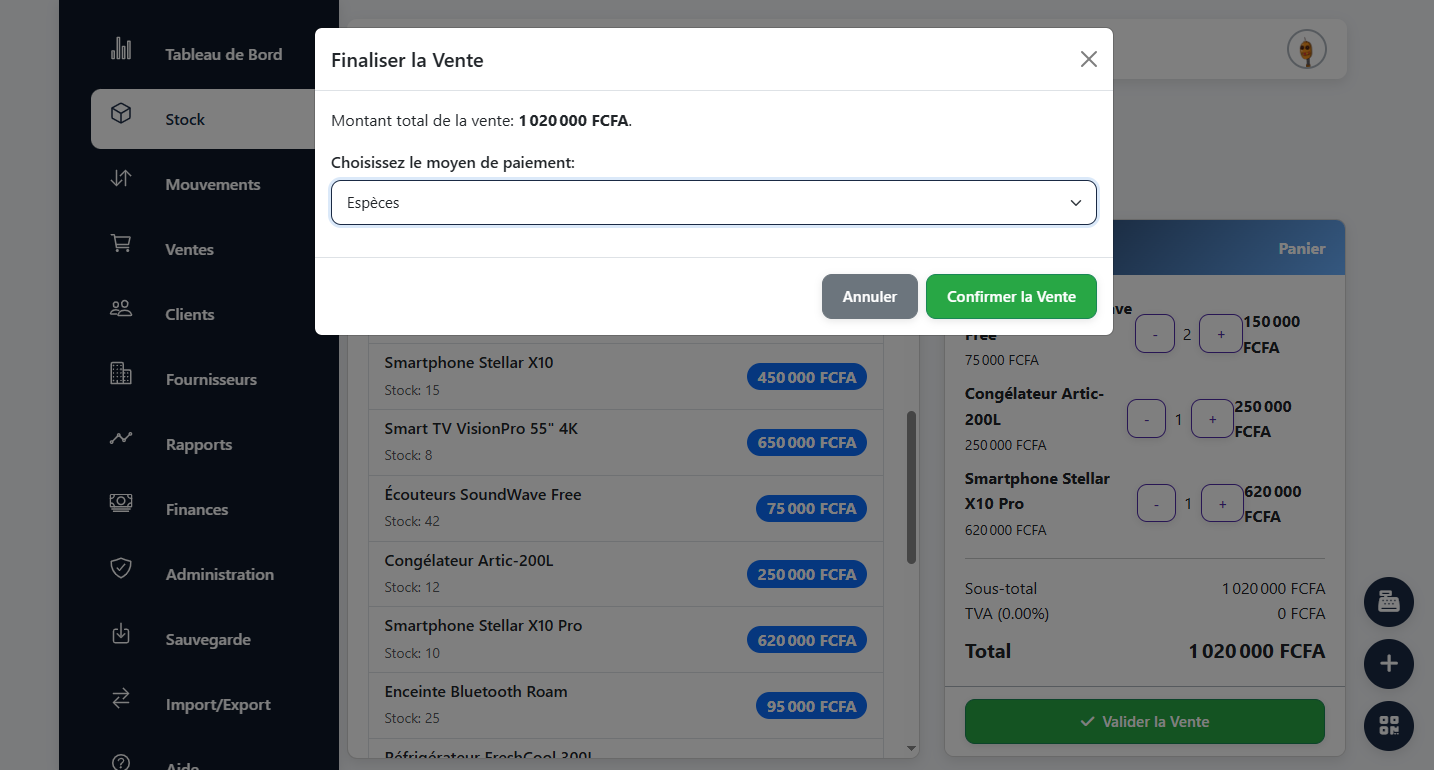Click the Ventes shopping cart icon
This screenshot has width=1434, height=770.
coord(121,244)
